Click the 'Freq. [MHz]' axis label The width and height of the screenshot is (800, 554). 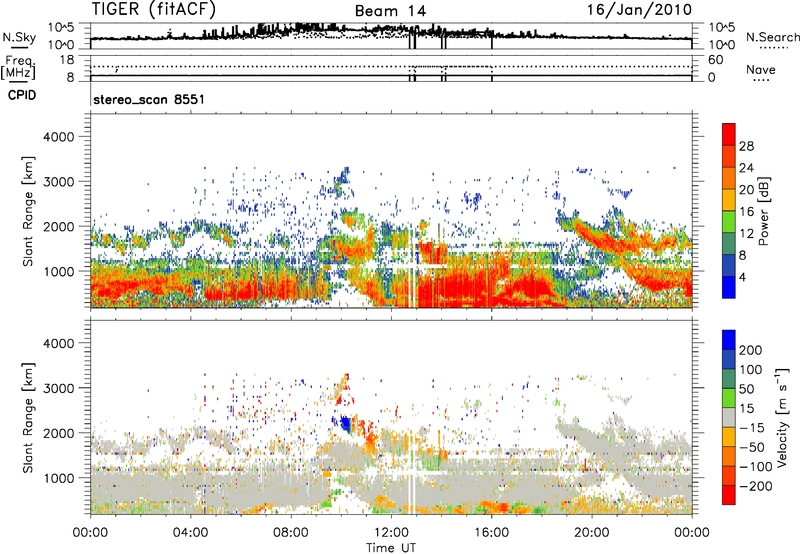coord(18,68)
